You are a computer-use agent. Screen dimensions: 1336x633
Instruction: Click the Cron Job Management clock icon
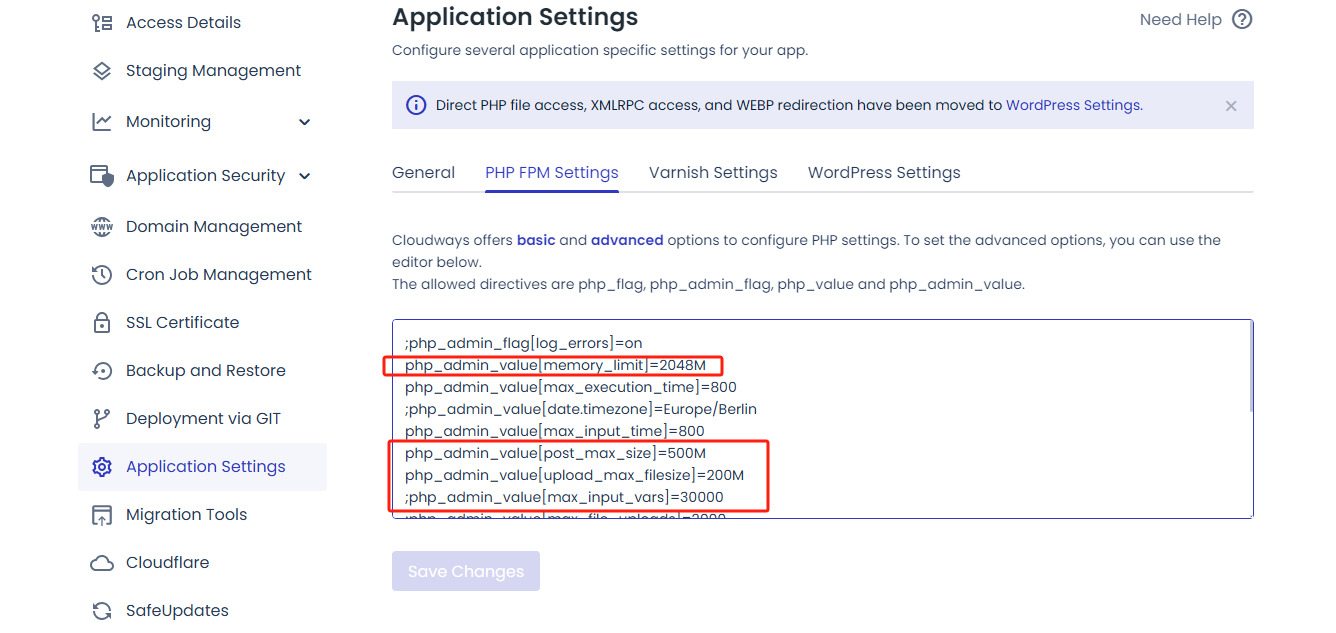(102, 275)
